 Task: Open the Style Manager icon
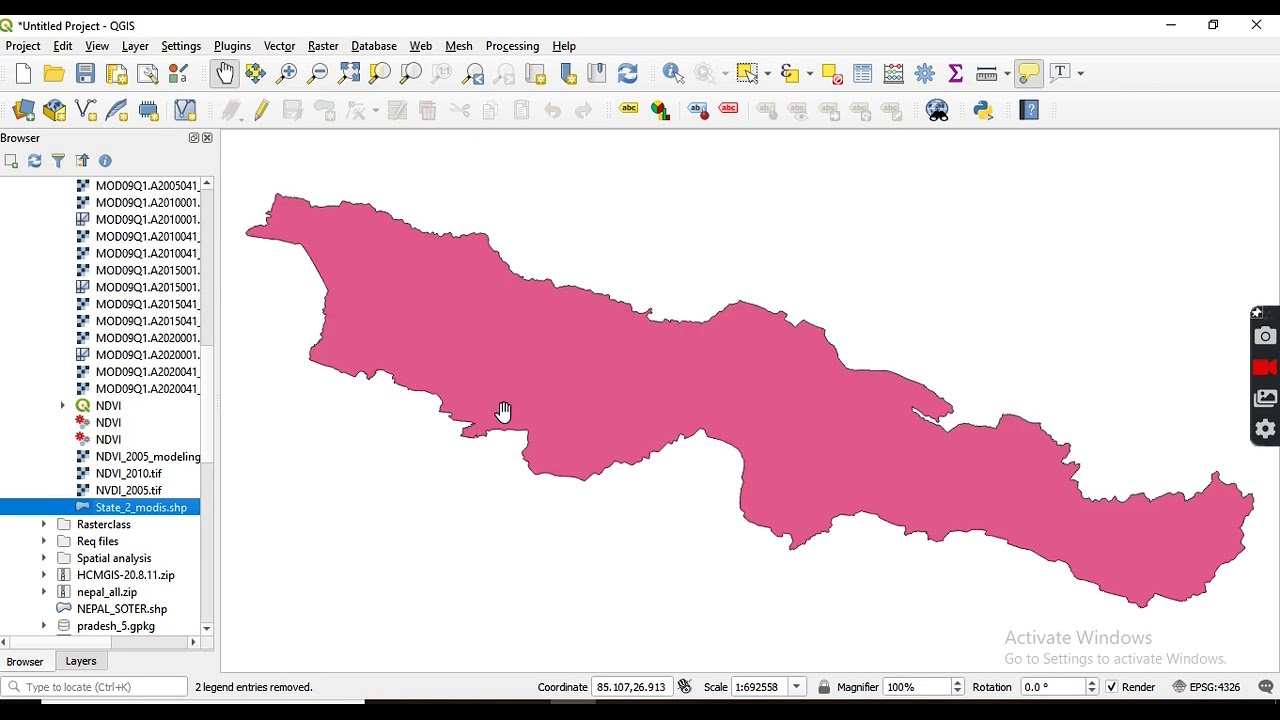click(x=179, y=73)
